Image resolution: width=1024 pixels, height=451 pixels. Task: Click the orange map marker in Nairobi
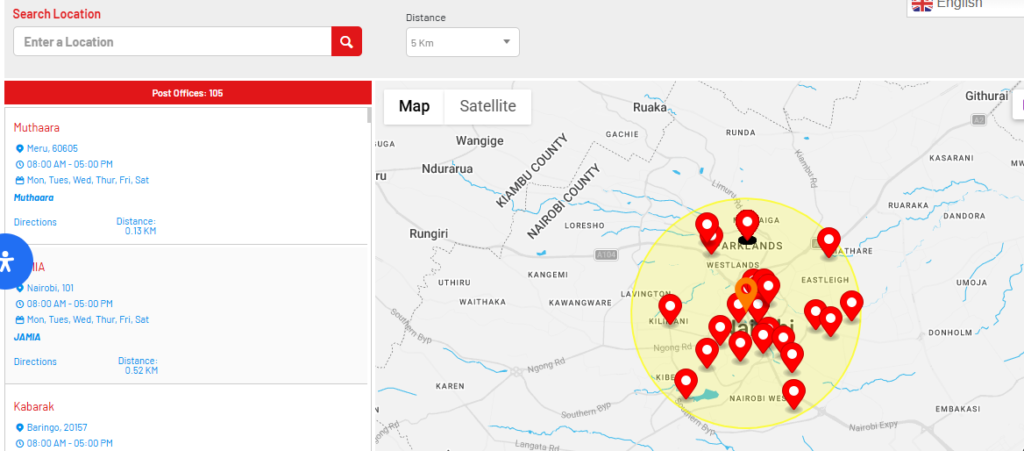(746, 293)
